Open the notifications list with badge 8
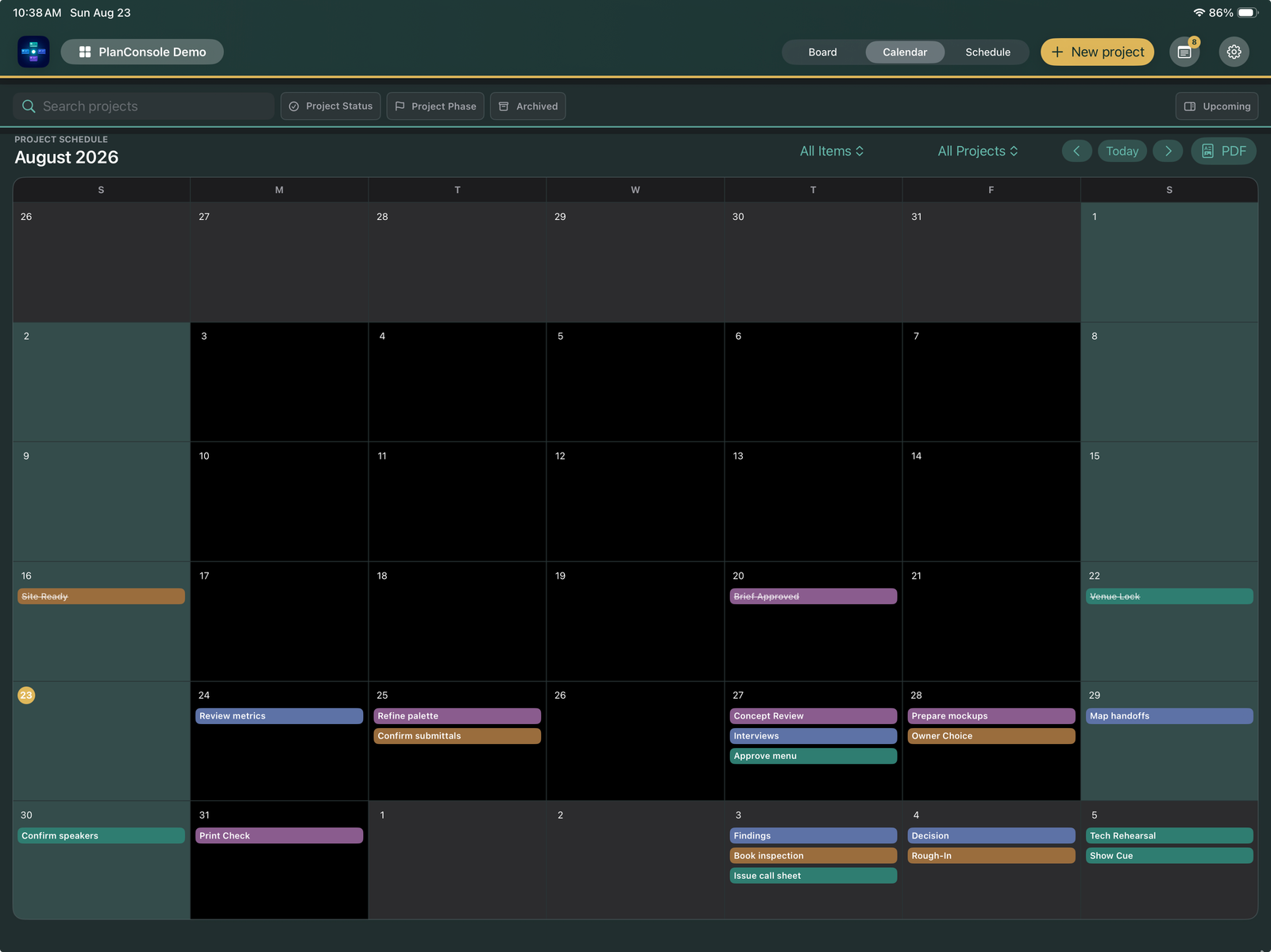Screen dimensions: 1271x952 point(1184,52)
